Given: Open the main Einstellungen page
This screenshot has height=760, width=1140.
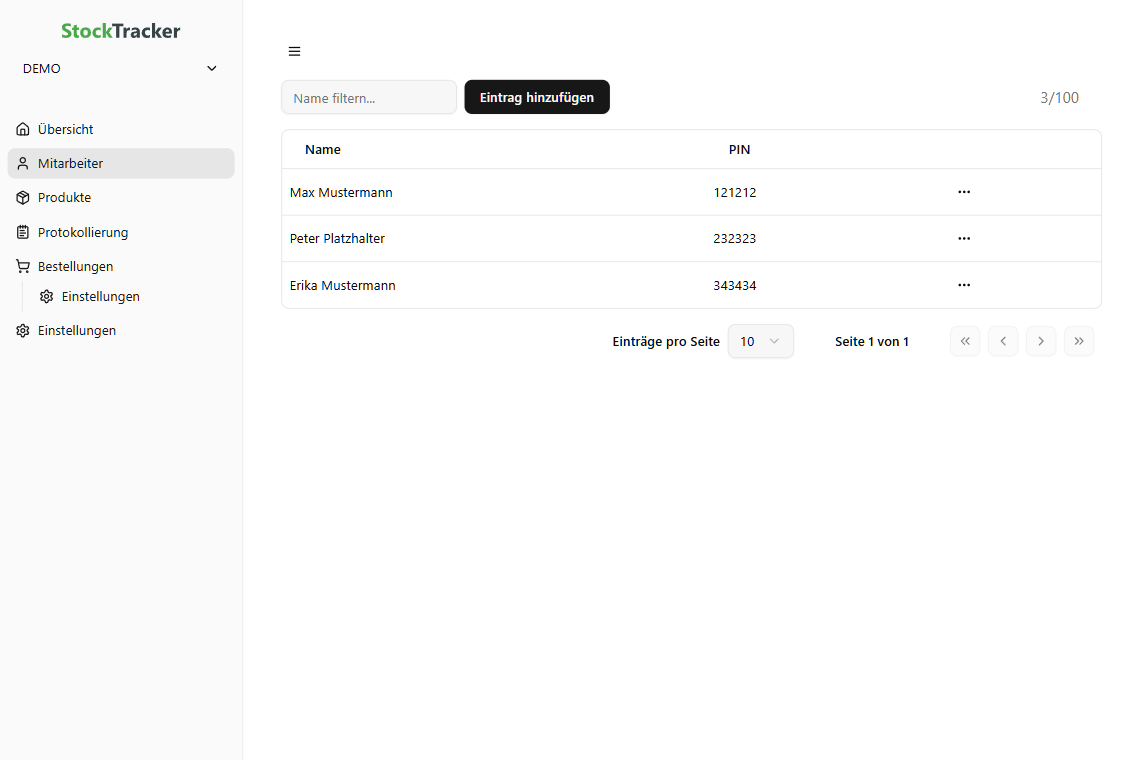Looking at the screenshot, I should tap(77, 331).
